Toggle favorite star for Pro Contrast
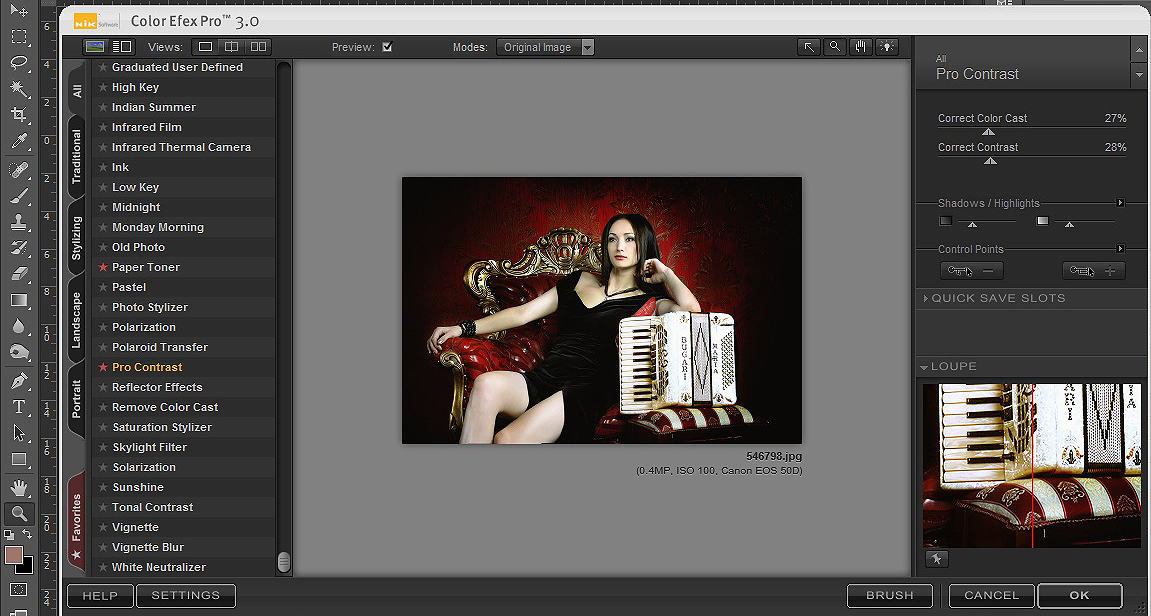1151x616 pixels. [103, 367]
